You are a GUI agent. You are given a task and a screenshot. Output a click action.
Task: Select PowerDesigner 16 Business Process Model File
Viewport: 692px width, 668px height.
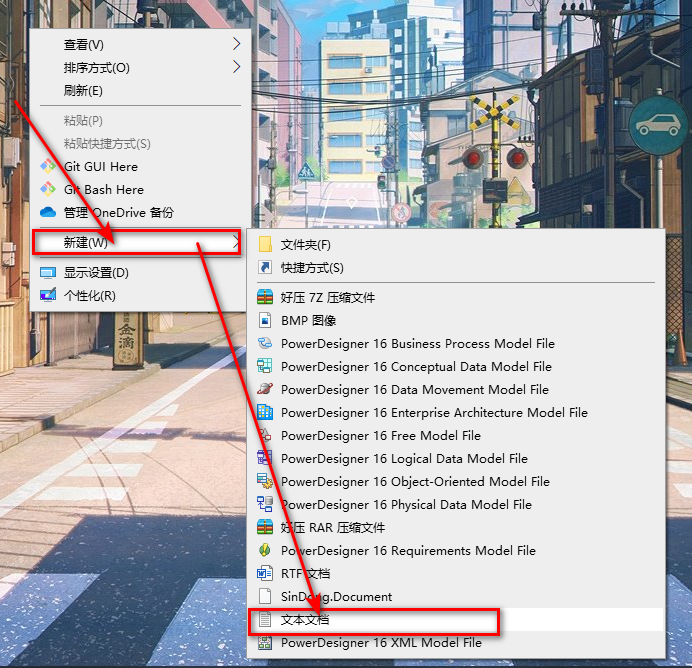point(456,343)
